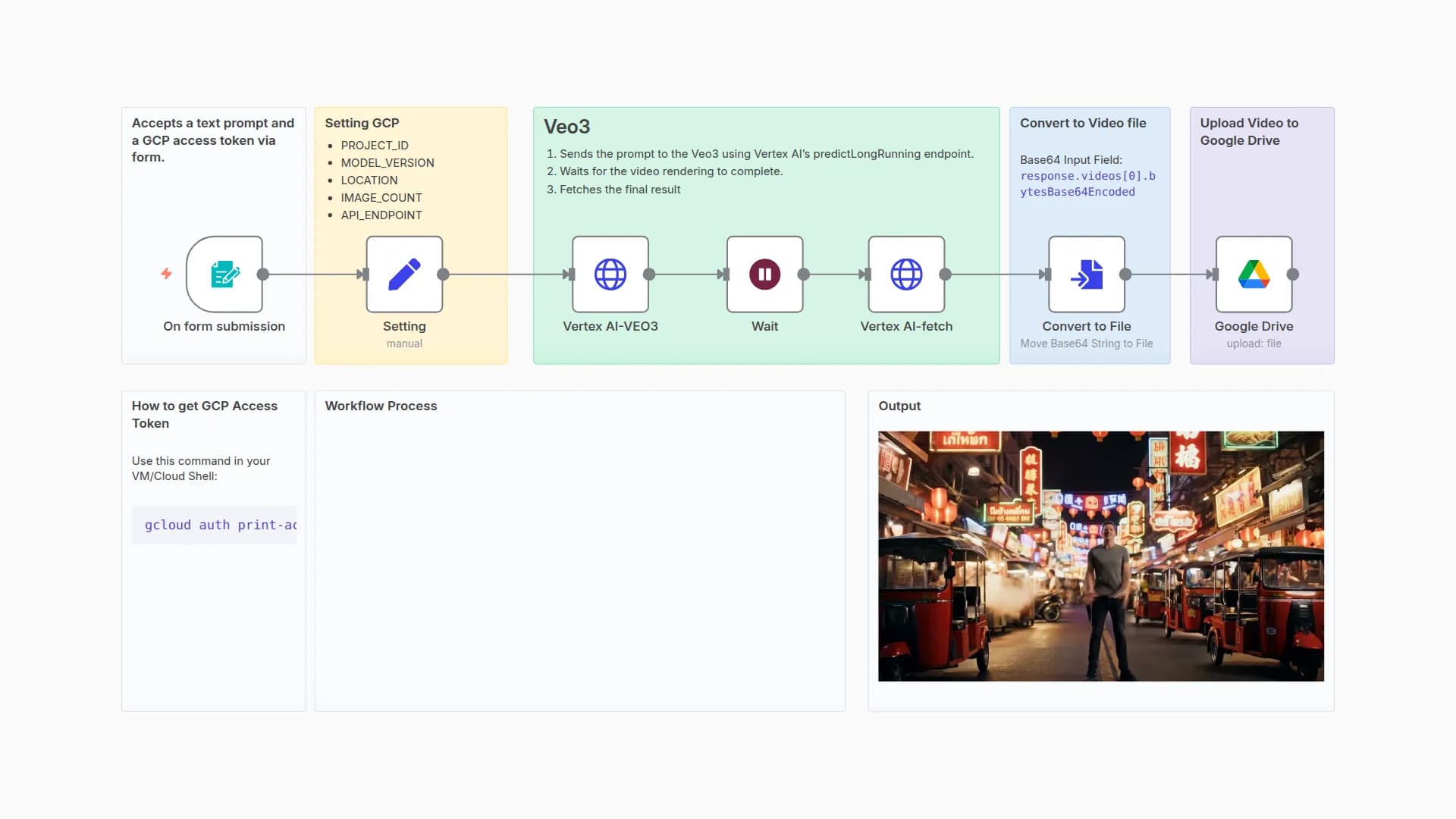Select the On form submission trigger node

click(224, 275)
